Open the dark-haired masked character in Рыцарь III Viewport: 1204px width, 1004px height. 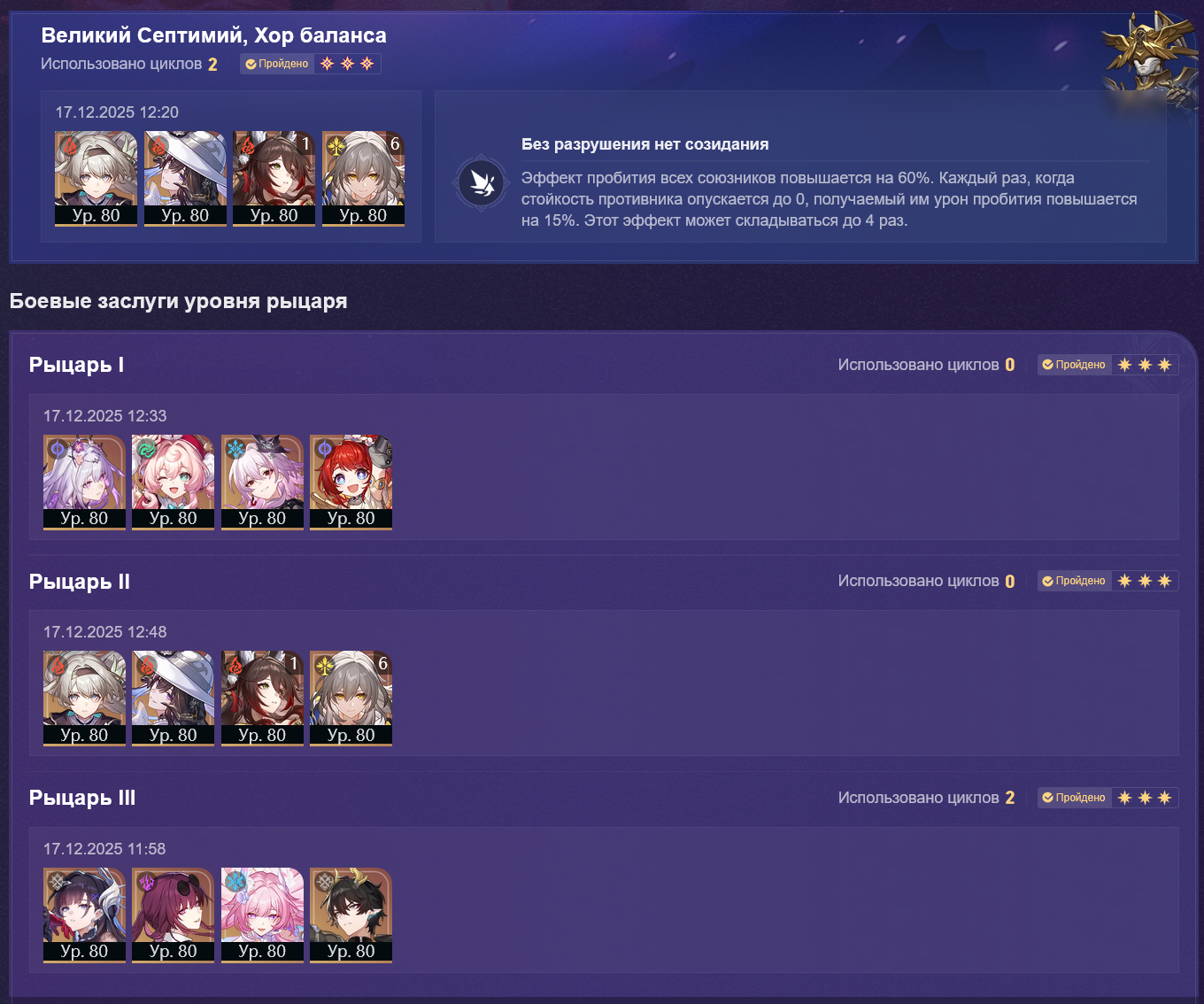coord(84,915)
